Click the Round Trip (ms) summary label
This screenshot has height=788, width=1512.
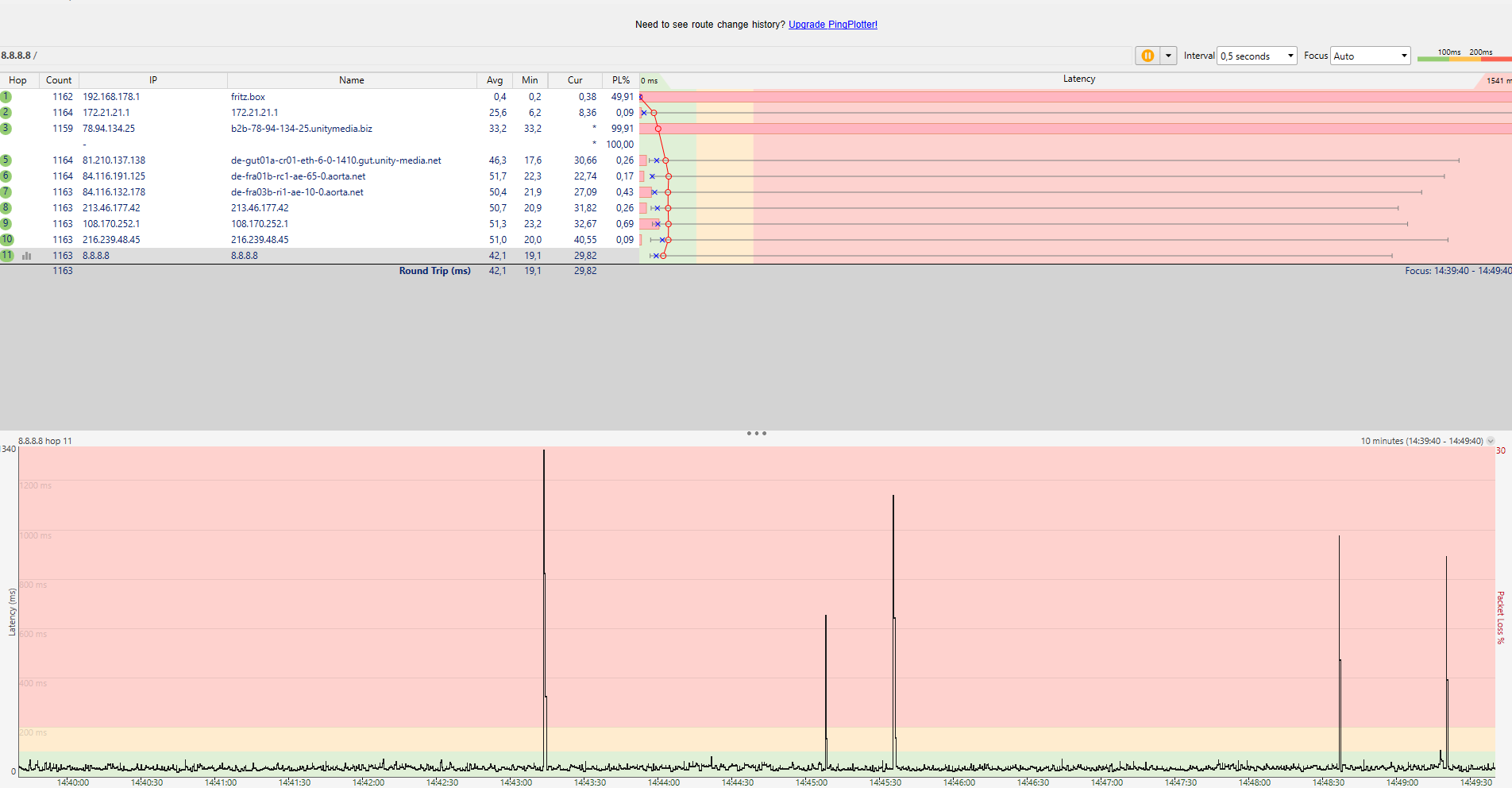[434, 271]
